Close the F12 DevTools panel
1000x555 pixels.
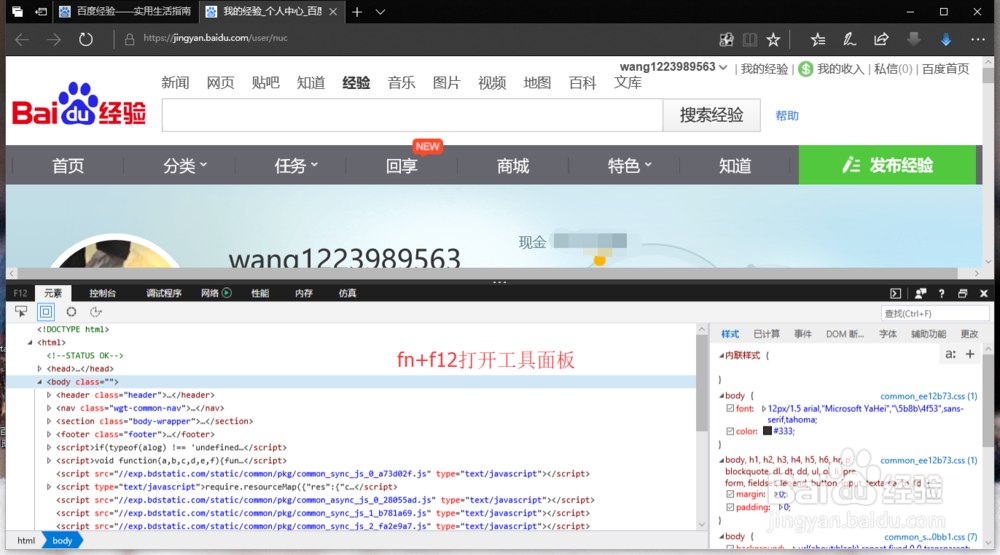(x=984, y=293)
